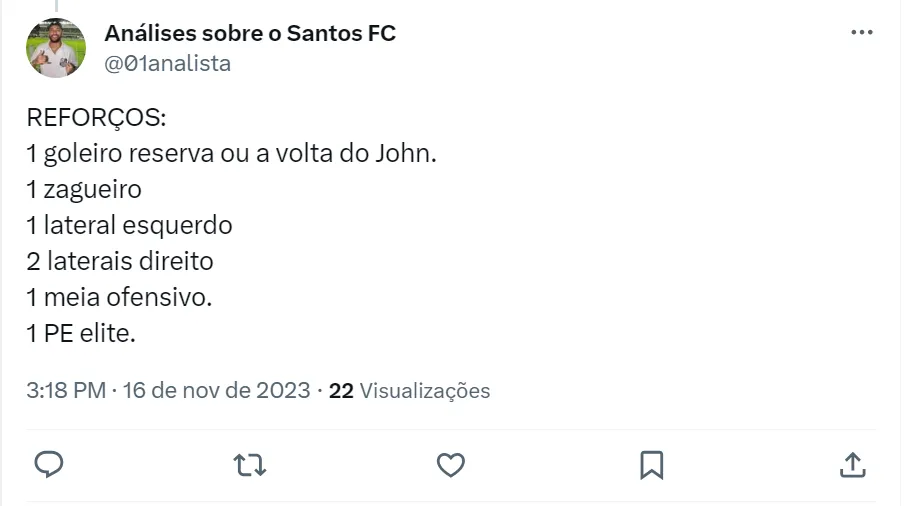Open the share icon menu

click(x=851, y=464)
